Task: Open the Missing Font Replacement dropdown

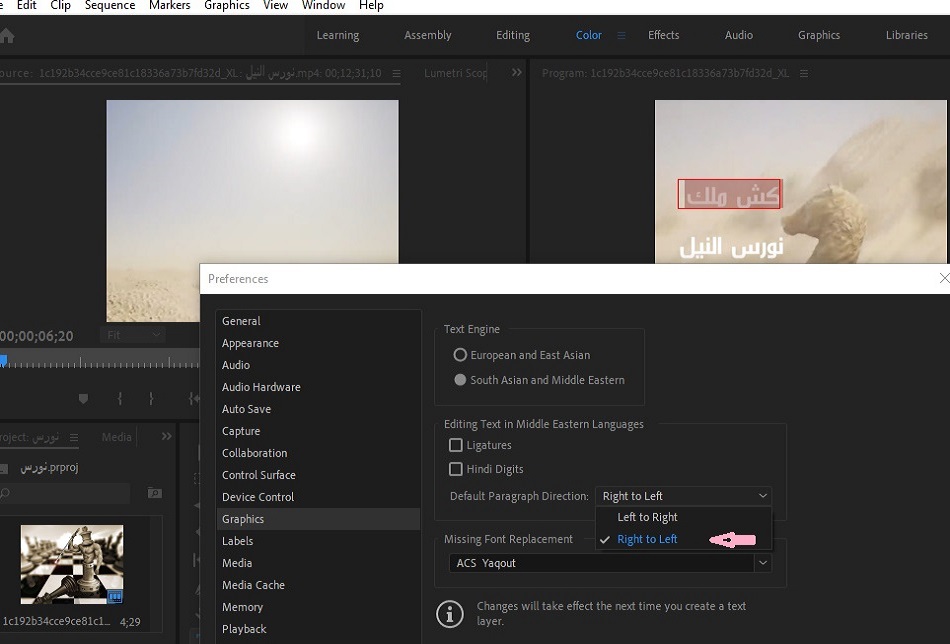Action: pos(763,563)
